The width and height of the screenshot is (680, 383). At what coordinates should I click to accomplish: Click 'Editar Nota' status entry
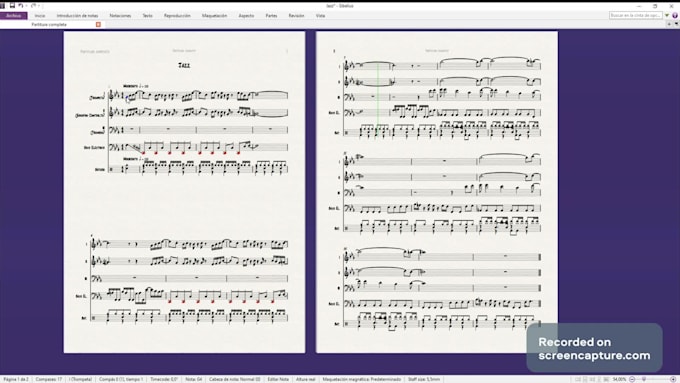pos(278,379)
